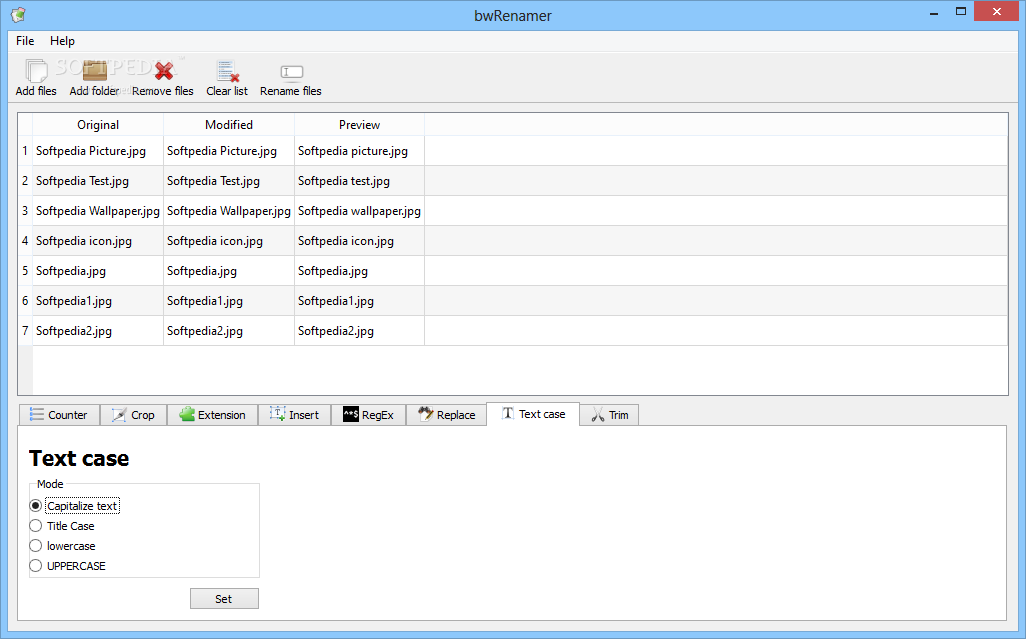The height and width of the screenshot is (639, 1026).
Task: Click Preview cell 'Softpedia picture.jpg'
Action: coord(359,151)
